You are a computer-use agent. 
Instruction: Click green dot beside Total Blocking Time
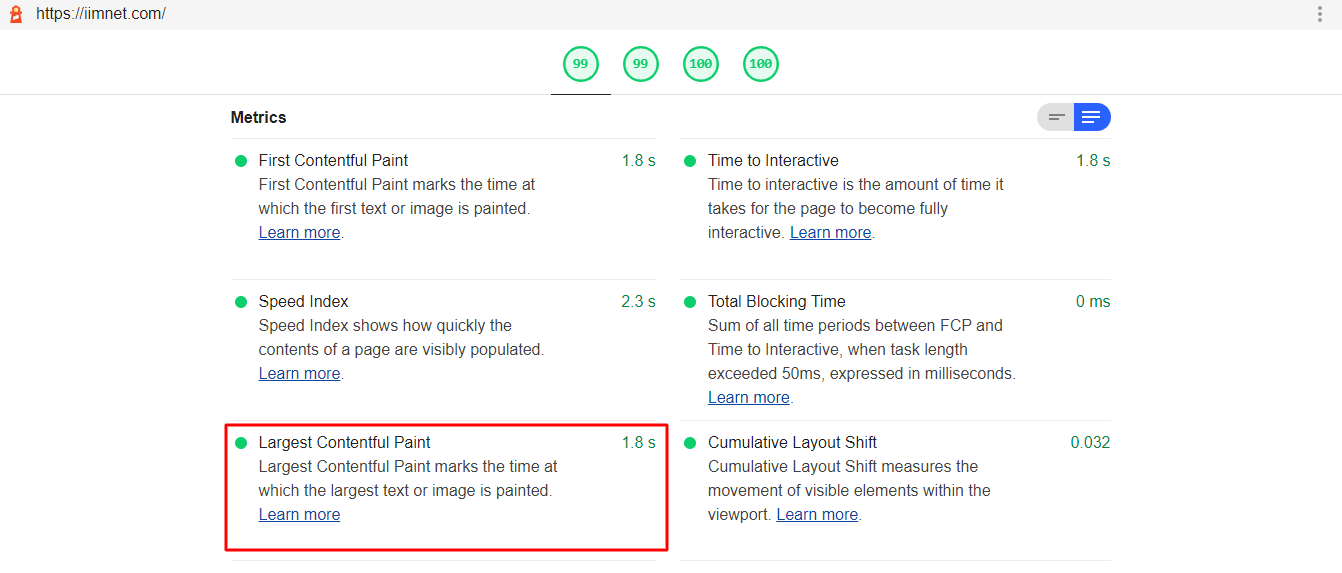coord(690,302)
